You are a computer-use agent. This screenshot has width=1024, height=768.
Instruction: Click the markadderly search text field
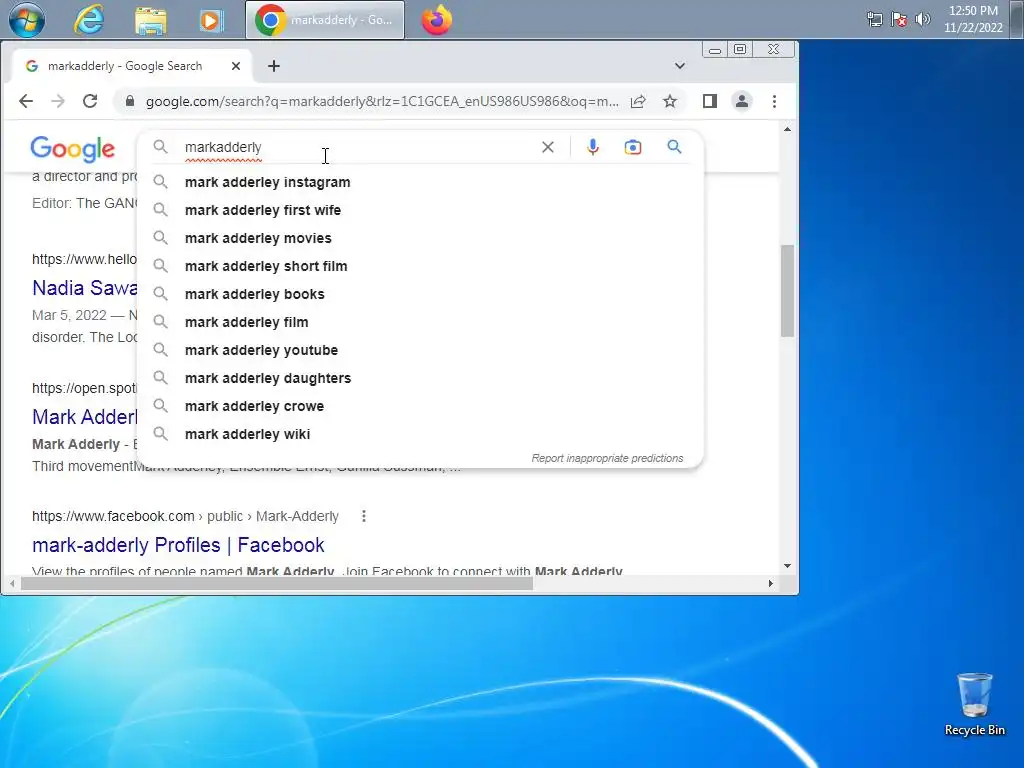pyautogui.click(x=358, y=147)
